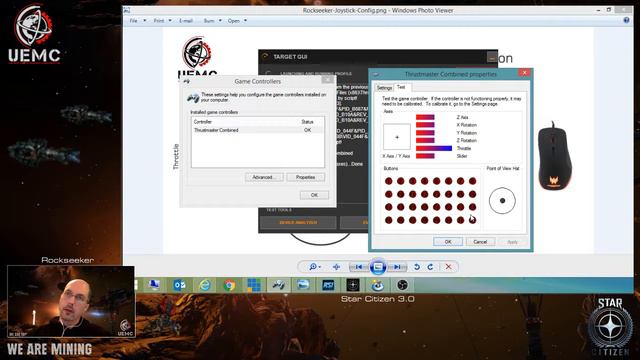The width and height of the screenshot is (640, 360).
Task: Click the Throttle axis bar
Action: pos(434,148)
